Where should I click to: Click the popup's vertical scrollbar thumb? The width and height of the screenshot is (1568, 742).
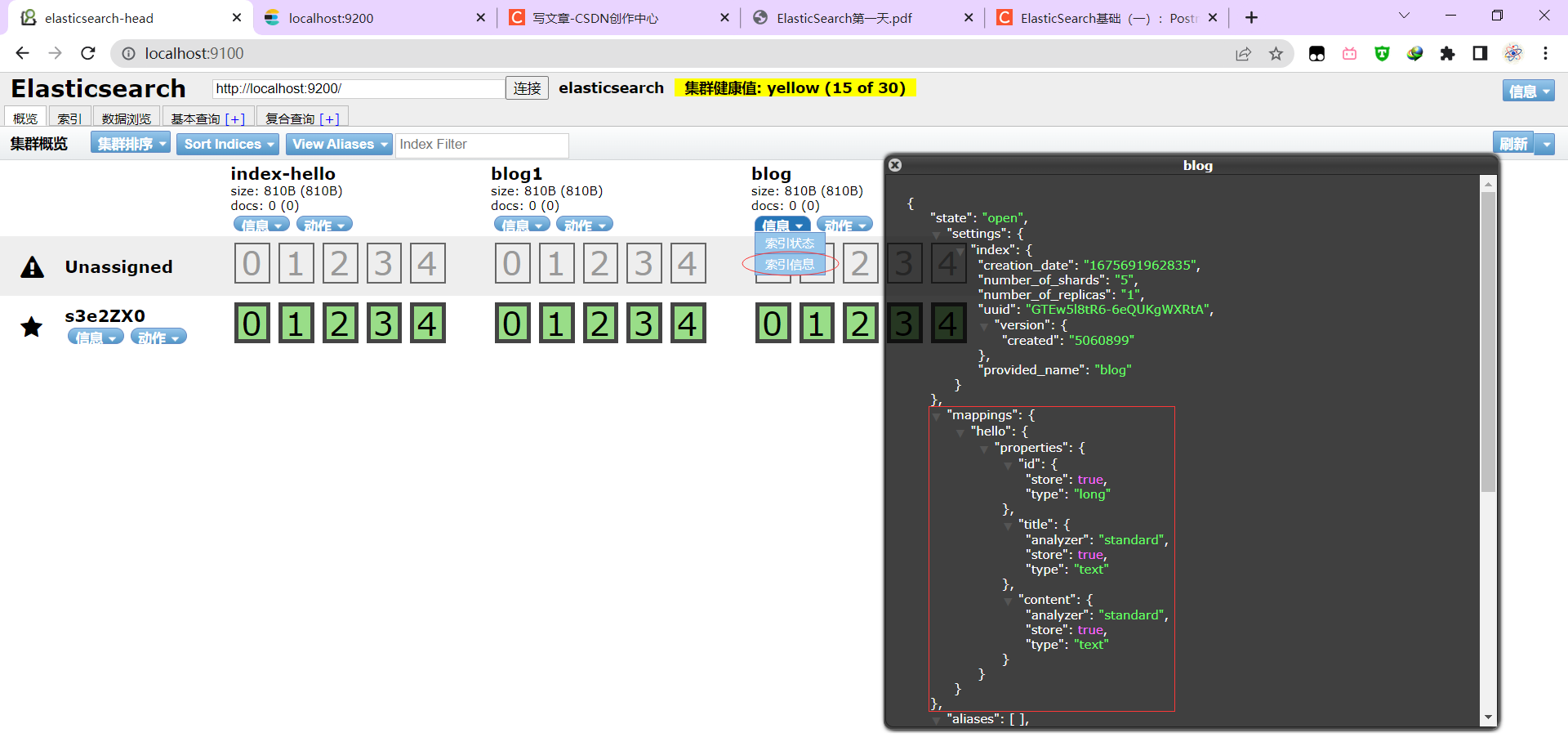[x=1488, y=342]
